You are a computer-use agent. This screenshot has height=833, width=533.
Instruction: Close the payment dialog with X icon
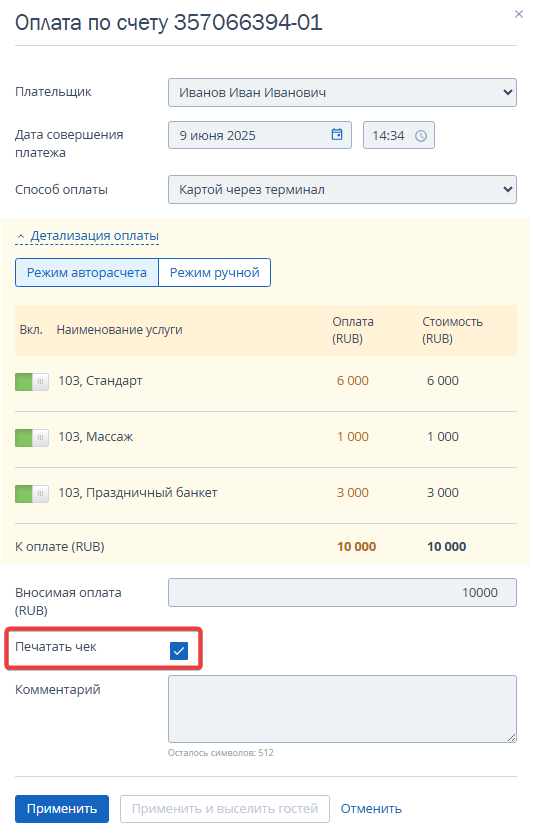coord(519,14)
